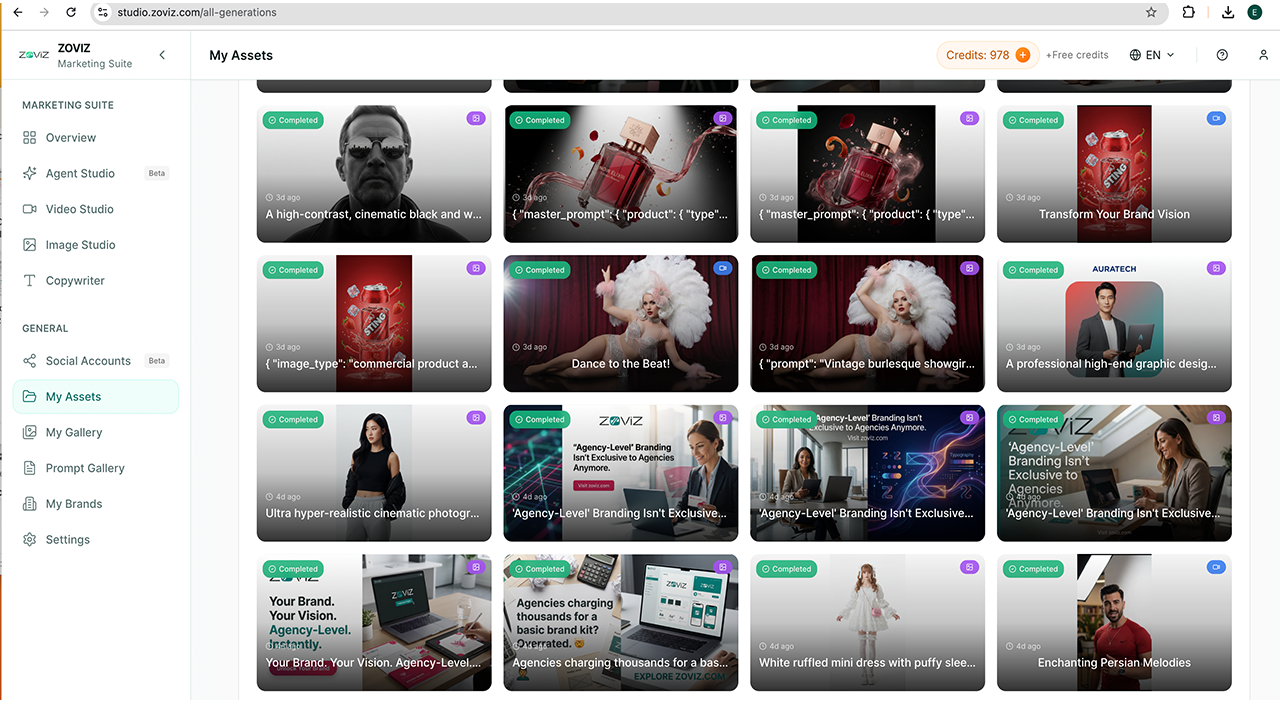Open the user account icon in the header
Image resolution: width=1280 pixels, height=720 pixels.
pyautogui.click(x=1264, y=55)
